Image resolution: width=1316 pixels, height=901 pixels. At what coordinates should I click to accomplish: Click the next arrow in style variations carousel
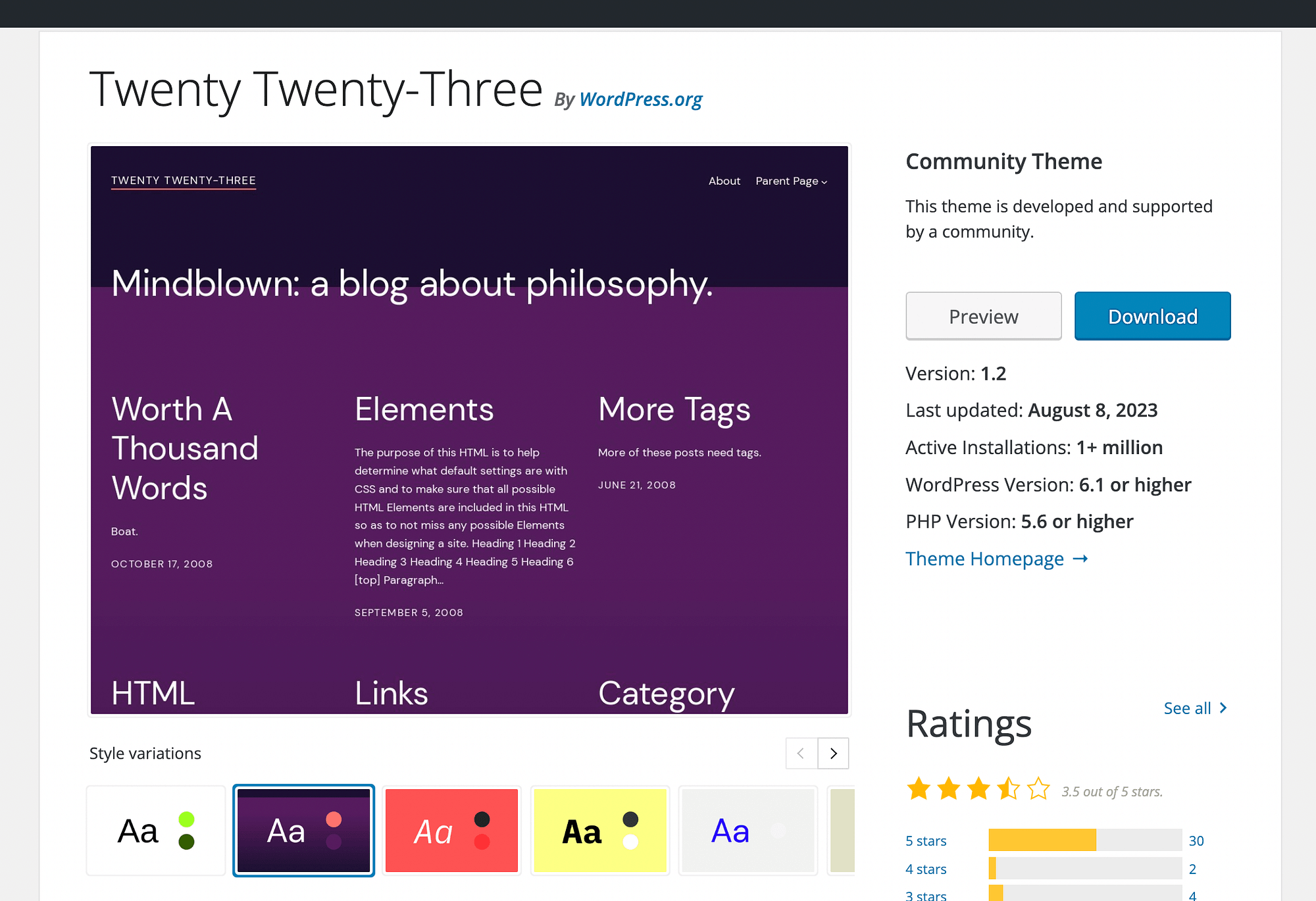click(x=833, y=754)
